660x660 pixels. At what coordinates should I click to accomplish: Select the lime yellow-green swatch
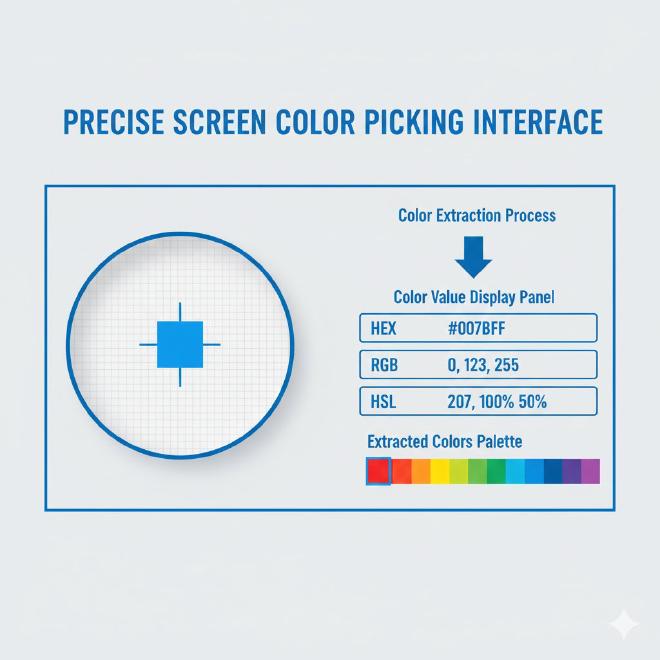[x=459, y=471]
